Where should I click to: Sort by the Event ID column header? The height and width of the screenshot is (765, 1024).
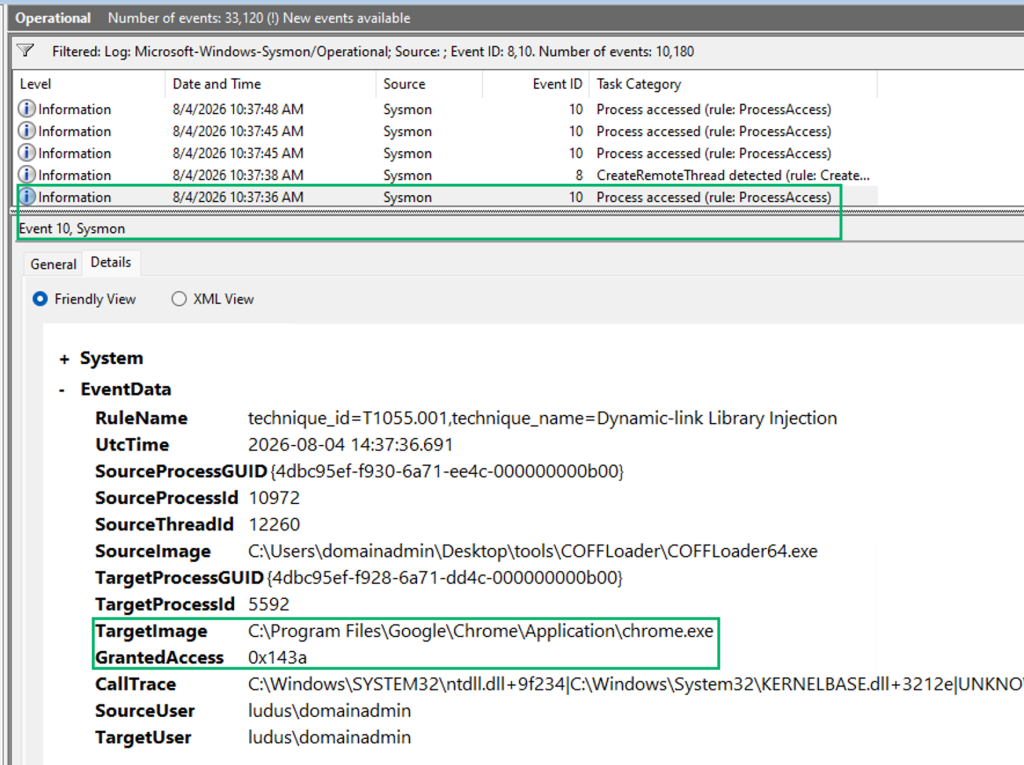click(536, 84)
